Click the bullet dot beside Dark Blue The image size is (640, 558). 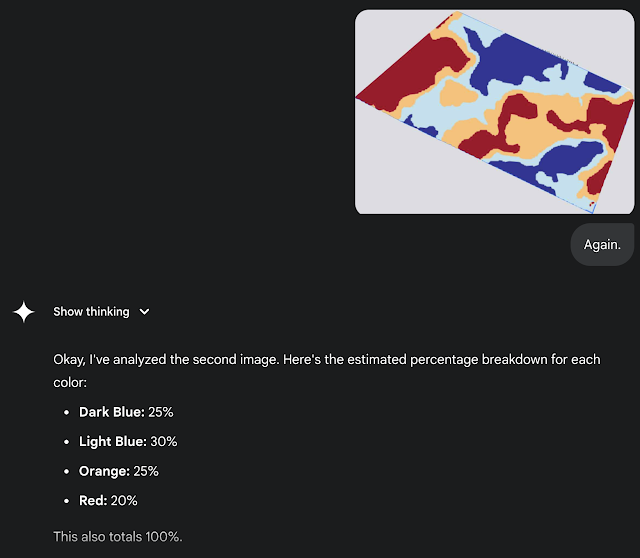point(67,412)
